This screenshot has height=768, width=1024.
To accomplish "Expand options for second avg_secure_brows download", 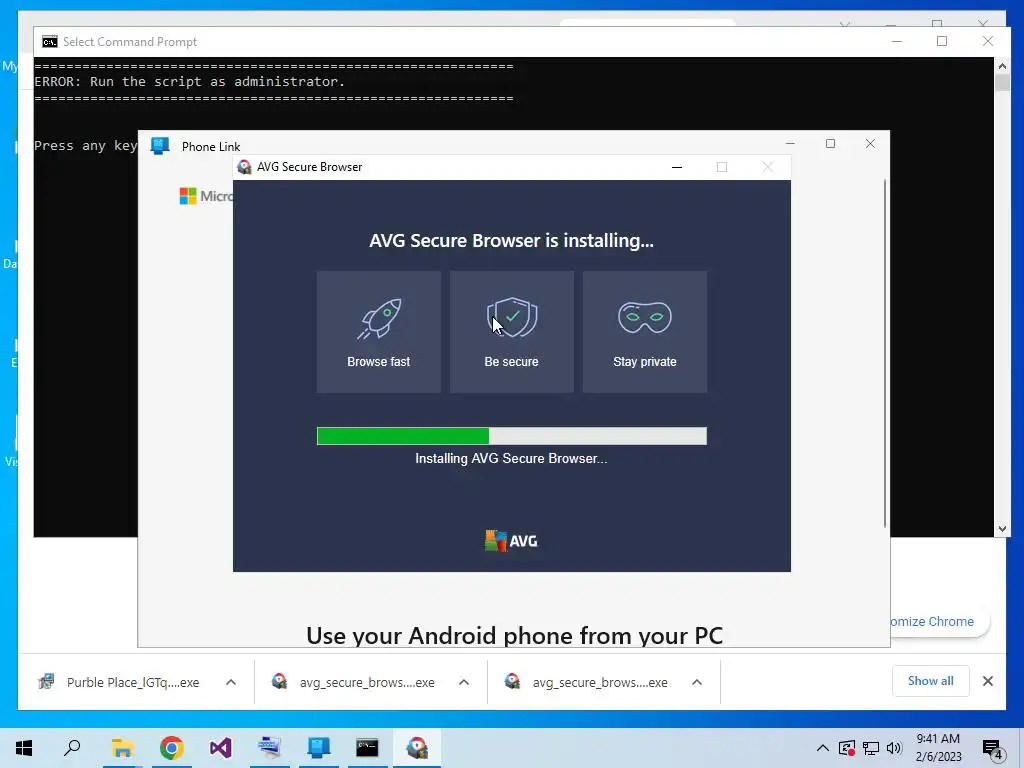I will tap(697, 682).
